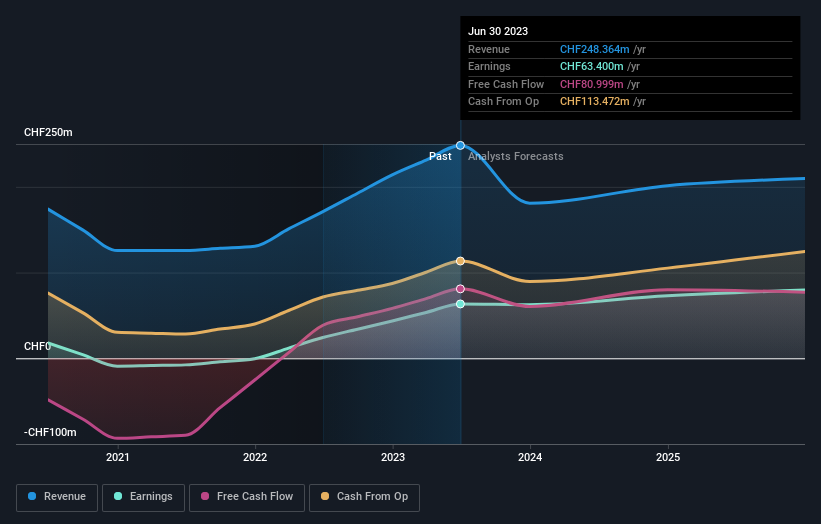
Task: Click the blue Revenue data point marker
Action: [x=460, y=146]
